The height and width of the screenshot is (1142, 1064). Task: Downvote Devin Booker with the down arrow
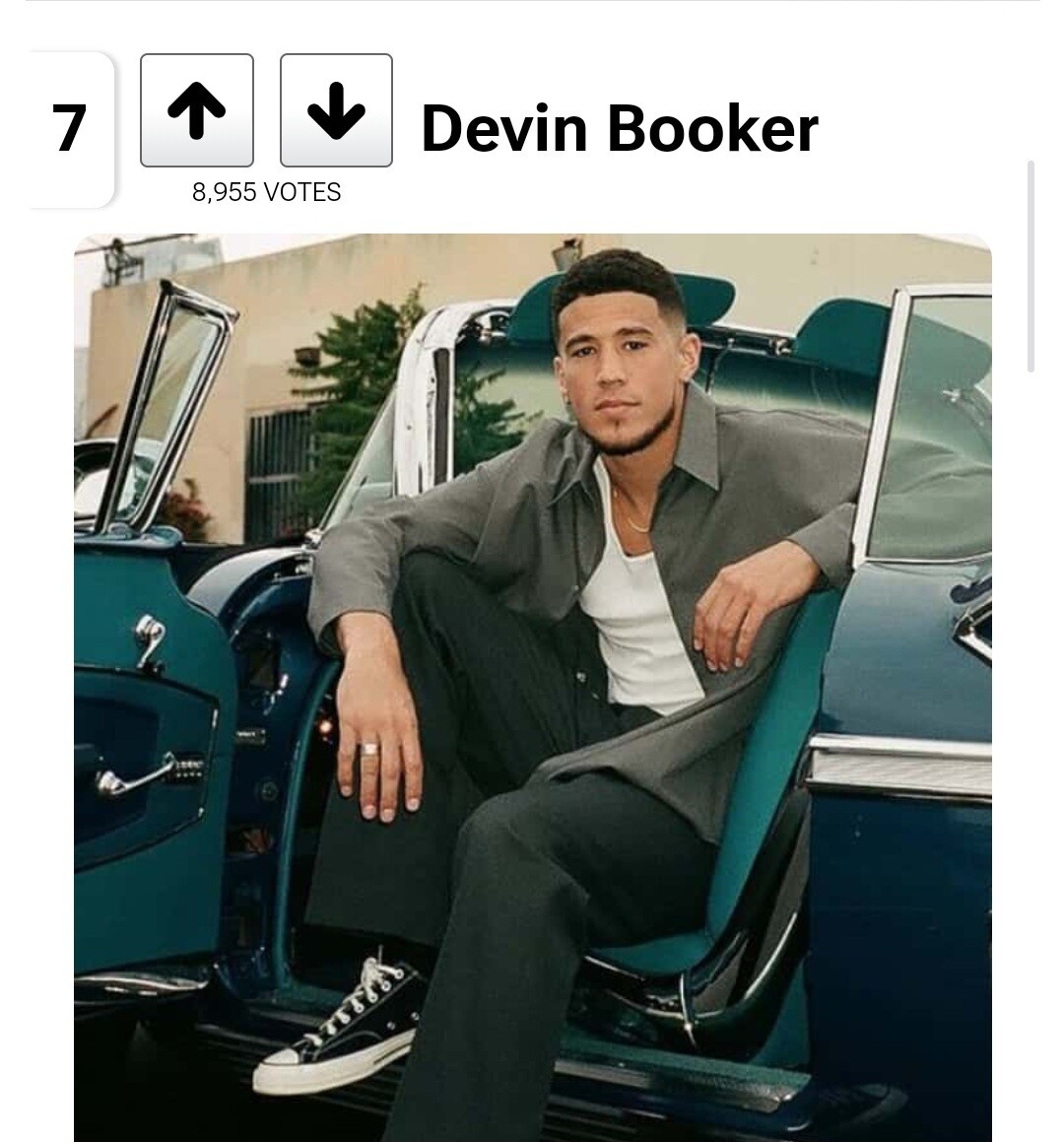click(336, 110)
